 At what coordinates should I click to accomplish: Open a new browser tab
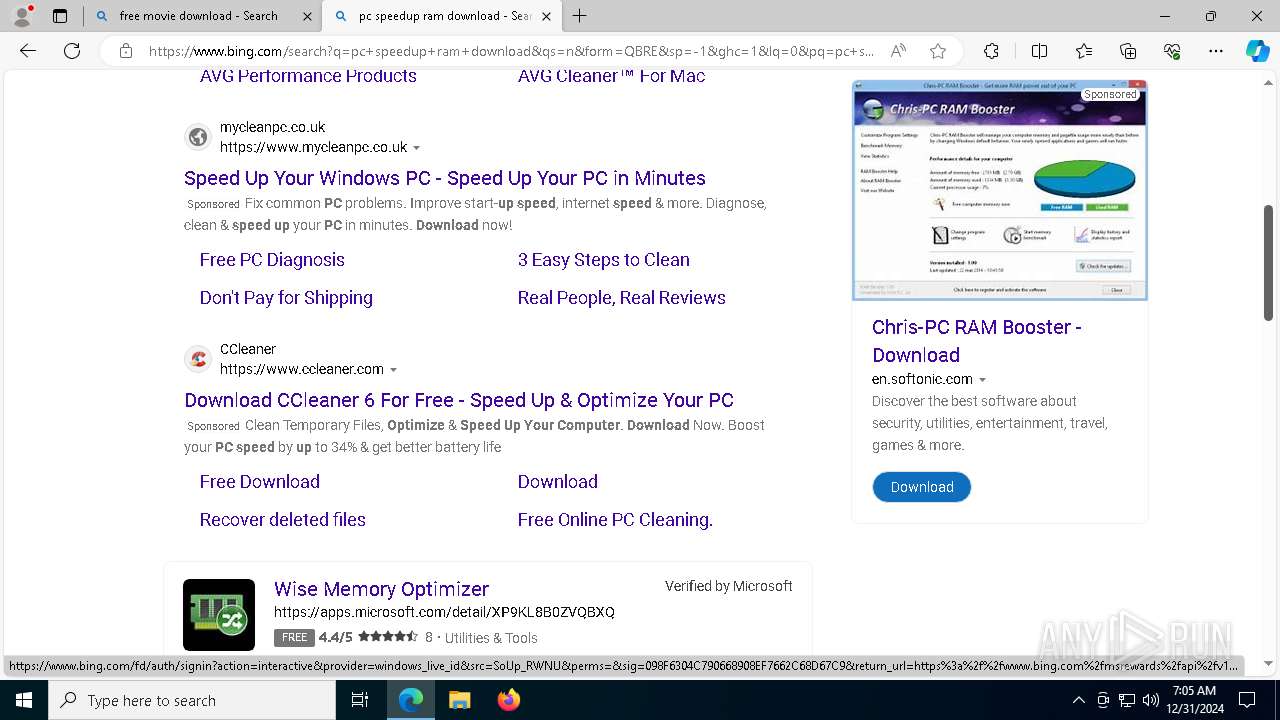point(580,16)
